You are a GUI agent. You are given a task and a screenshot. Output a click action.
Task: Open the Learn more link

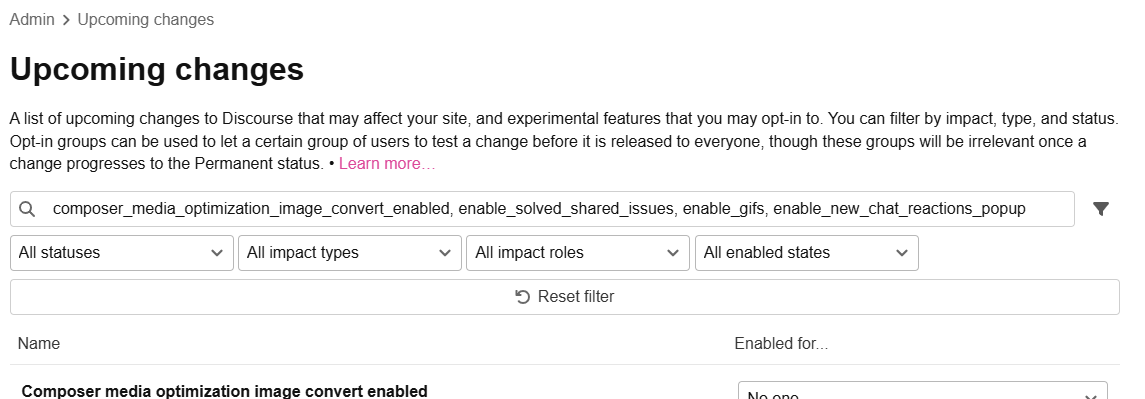387,164
